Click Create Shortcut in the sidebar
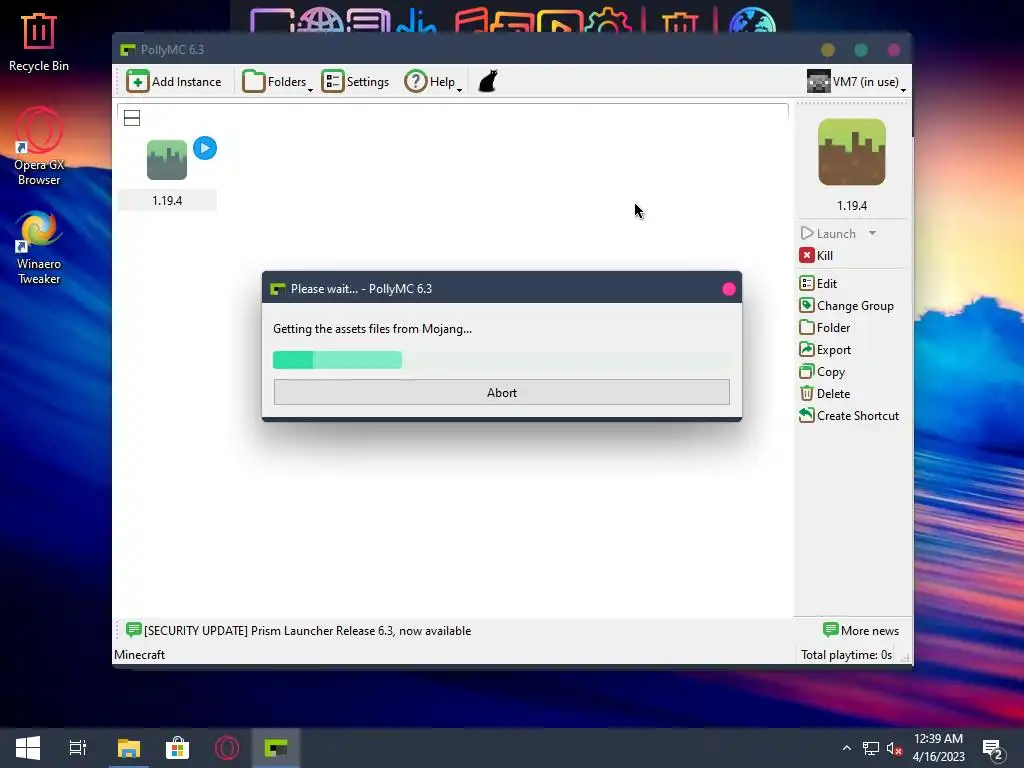 click(x=849, y=416)
